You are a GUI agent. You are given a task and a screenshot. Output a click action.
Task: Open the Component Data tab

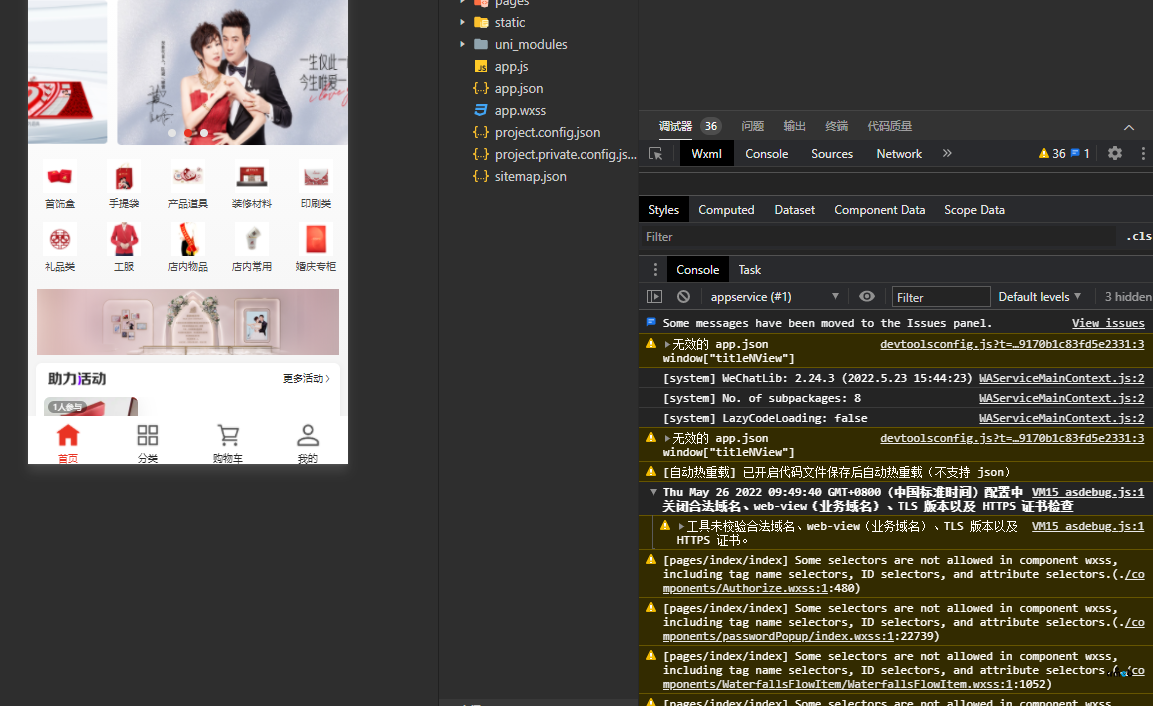[879, 210]
